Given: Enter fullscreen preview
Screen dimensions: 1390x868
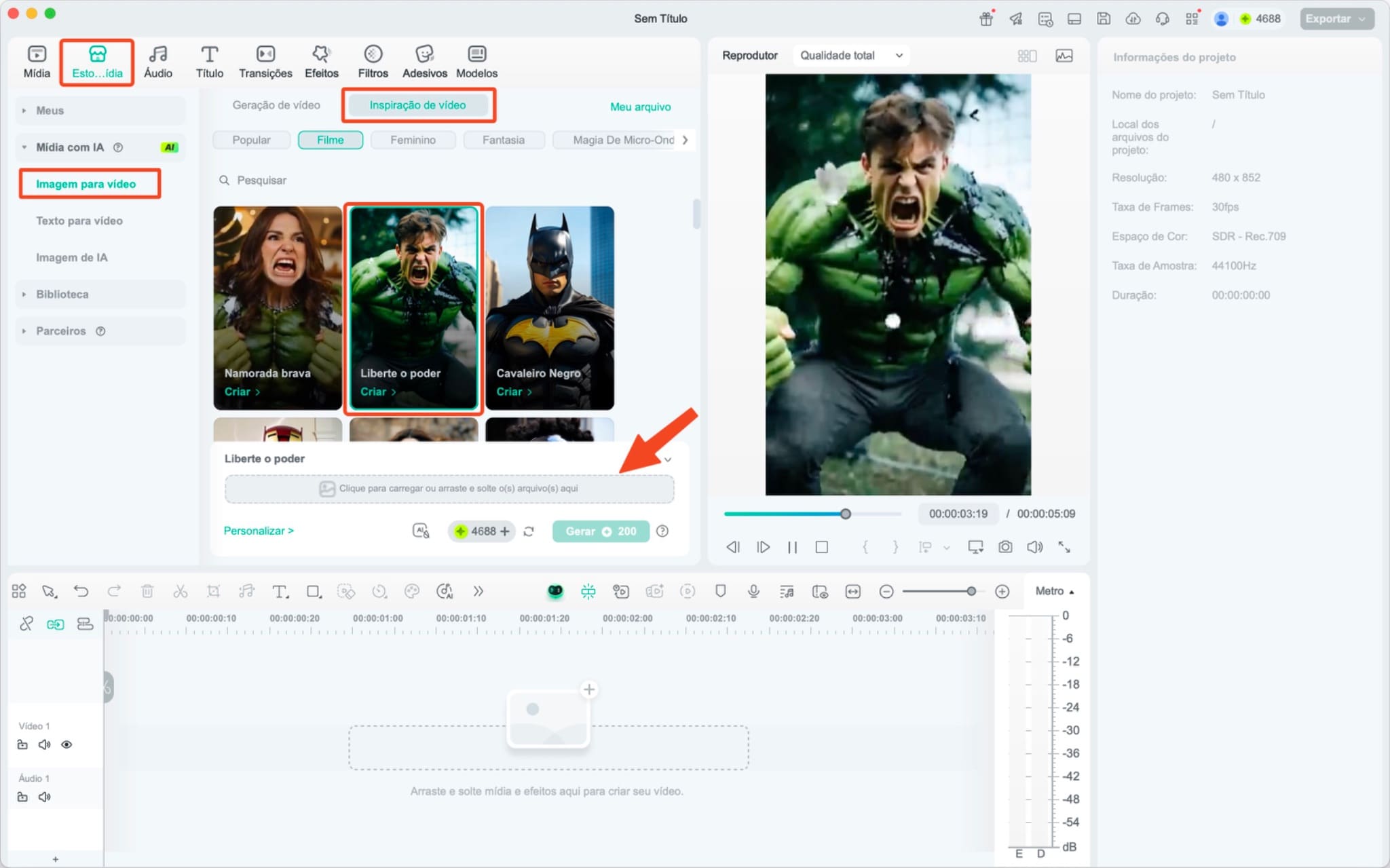Looking at the screenshot, I should pyautogui.click(x=1064, y=547).
